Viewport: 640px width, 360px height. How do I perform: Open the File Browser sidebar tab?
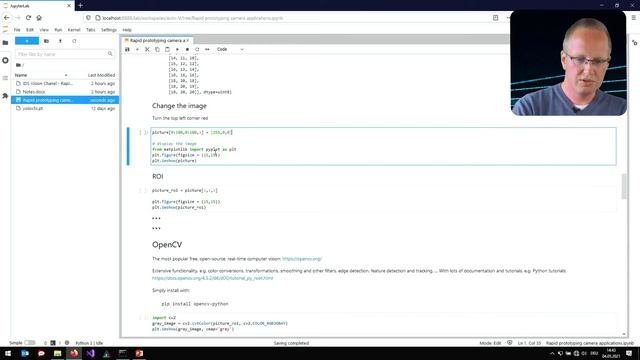click(x=5, y=42)
